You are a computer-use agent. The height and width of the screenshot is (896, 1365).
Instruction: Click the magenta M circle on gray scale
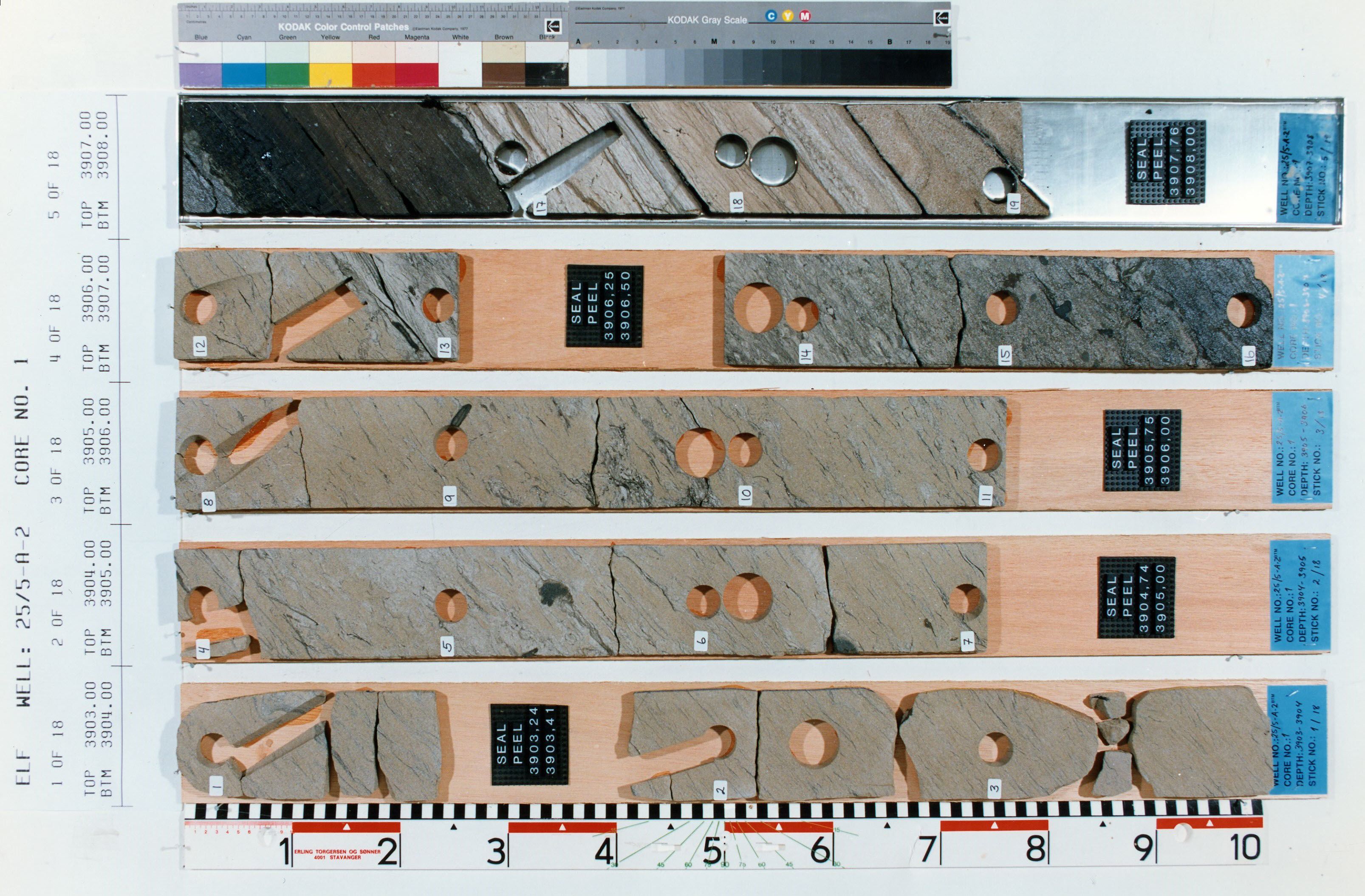point(805,16)
